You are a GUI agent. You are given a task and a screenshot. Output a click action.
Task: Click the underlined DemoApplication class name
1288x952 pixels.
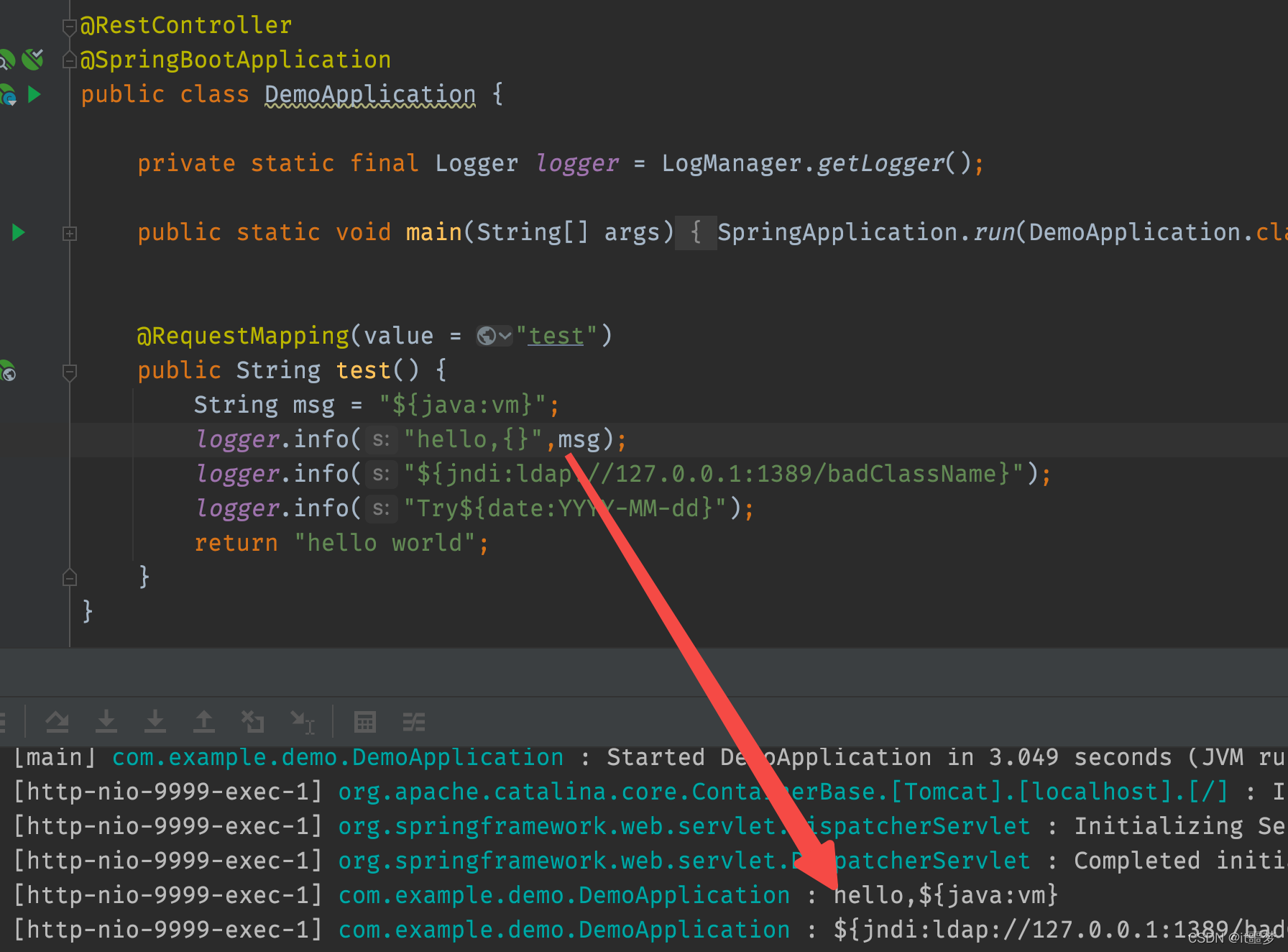point(370,94)
